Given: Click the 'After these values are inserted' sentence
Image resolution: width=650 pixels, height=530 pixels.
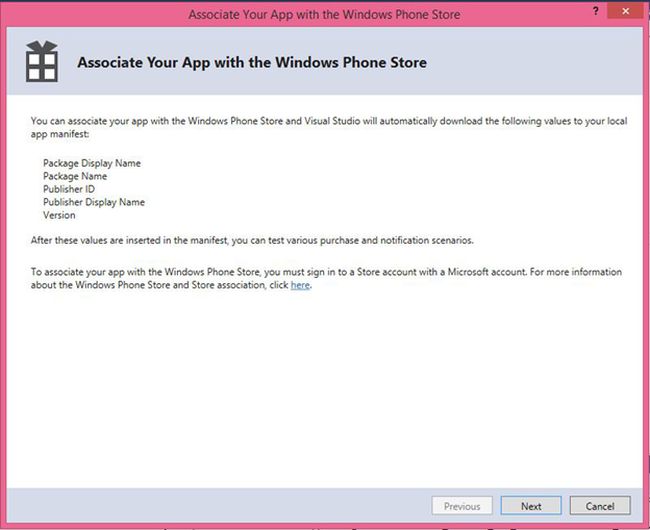Looking at the screenshot, I should point(252,240).
